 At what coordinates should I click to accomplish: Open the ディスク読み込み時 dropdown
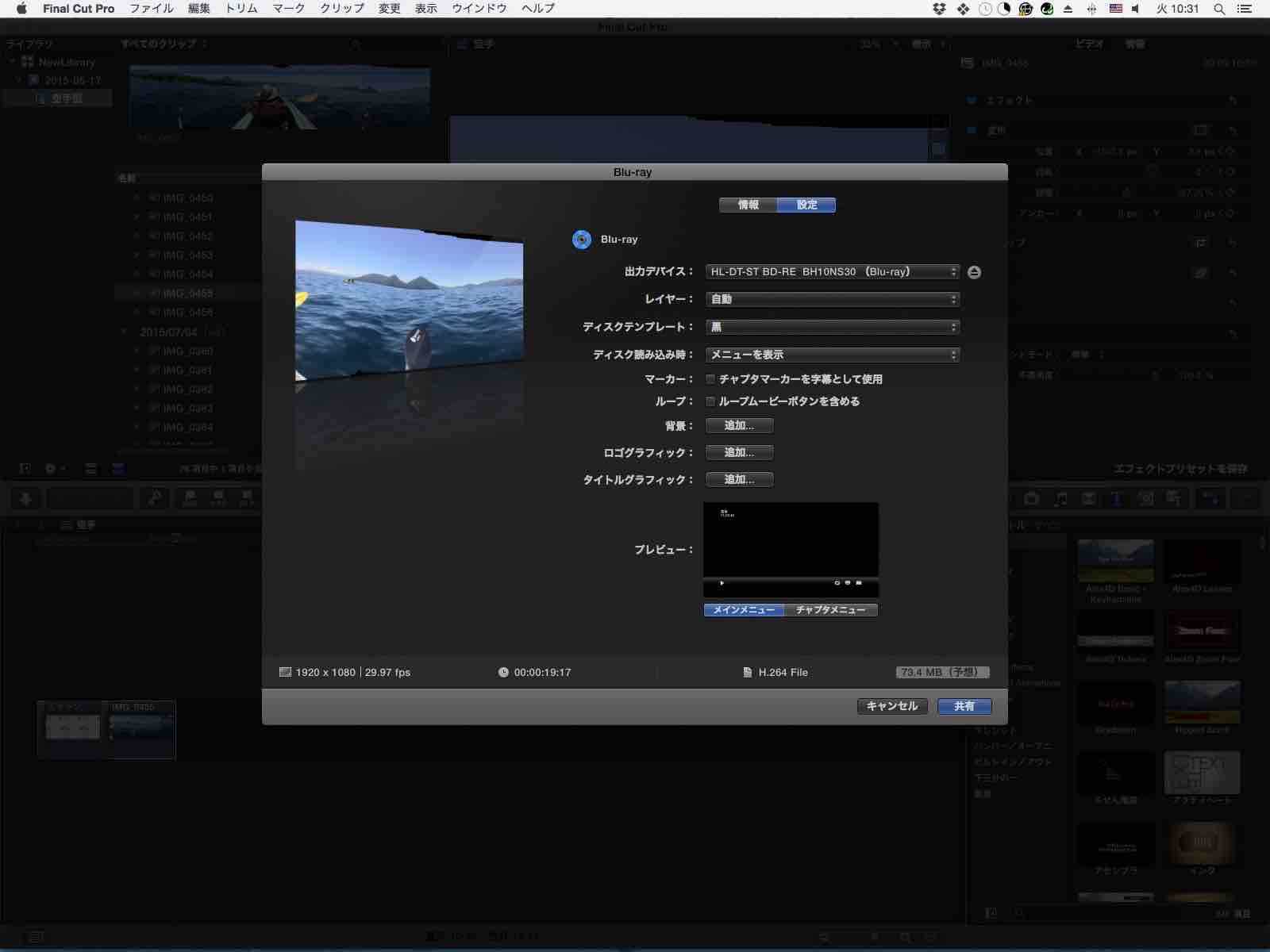tap(832, 355)
